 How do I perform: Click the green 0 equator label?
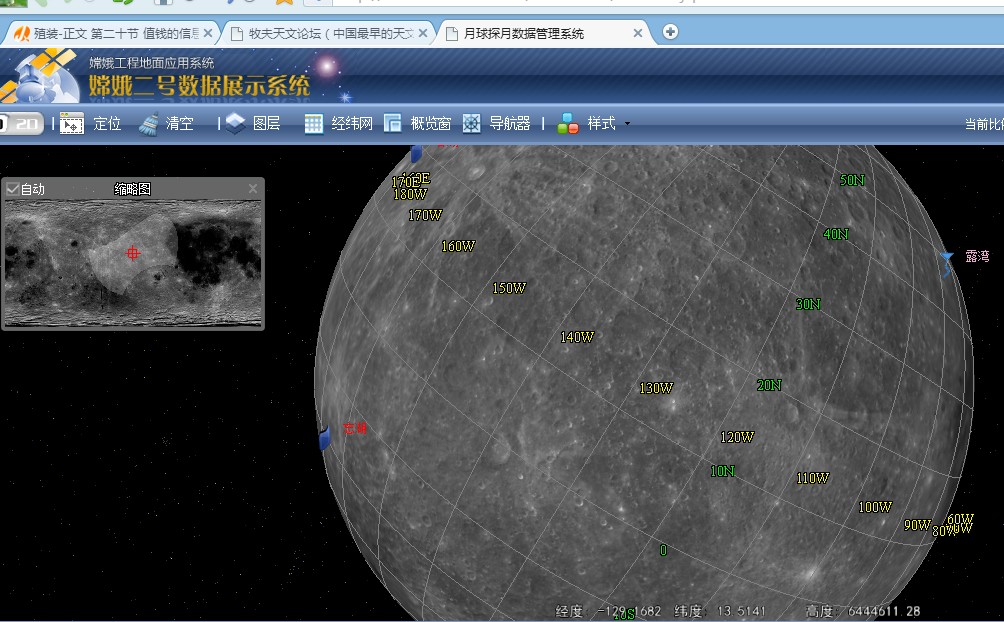(663, 550)
